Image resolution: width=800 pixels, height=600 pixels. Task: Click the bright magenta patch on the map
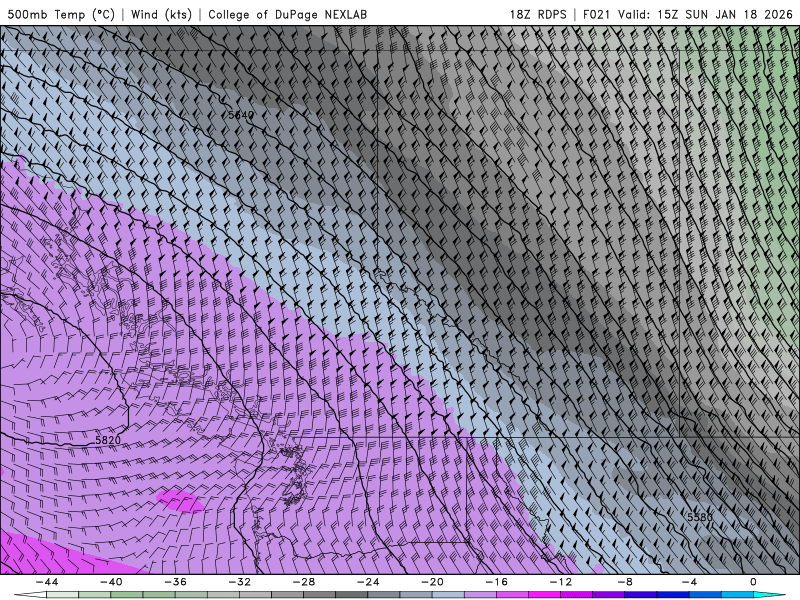[x=181, y=500]
